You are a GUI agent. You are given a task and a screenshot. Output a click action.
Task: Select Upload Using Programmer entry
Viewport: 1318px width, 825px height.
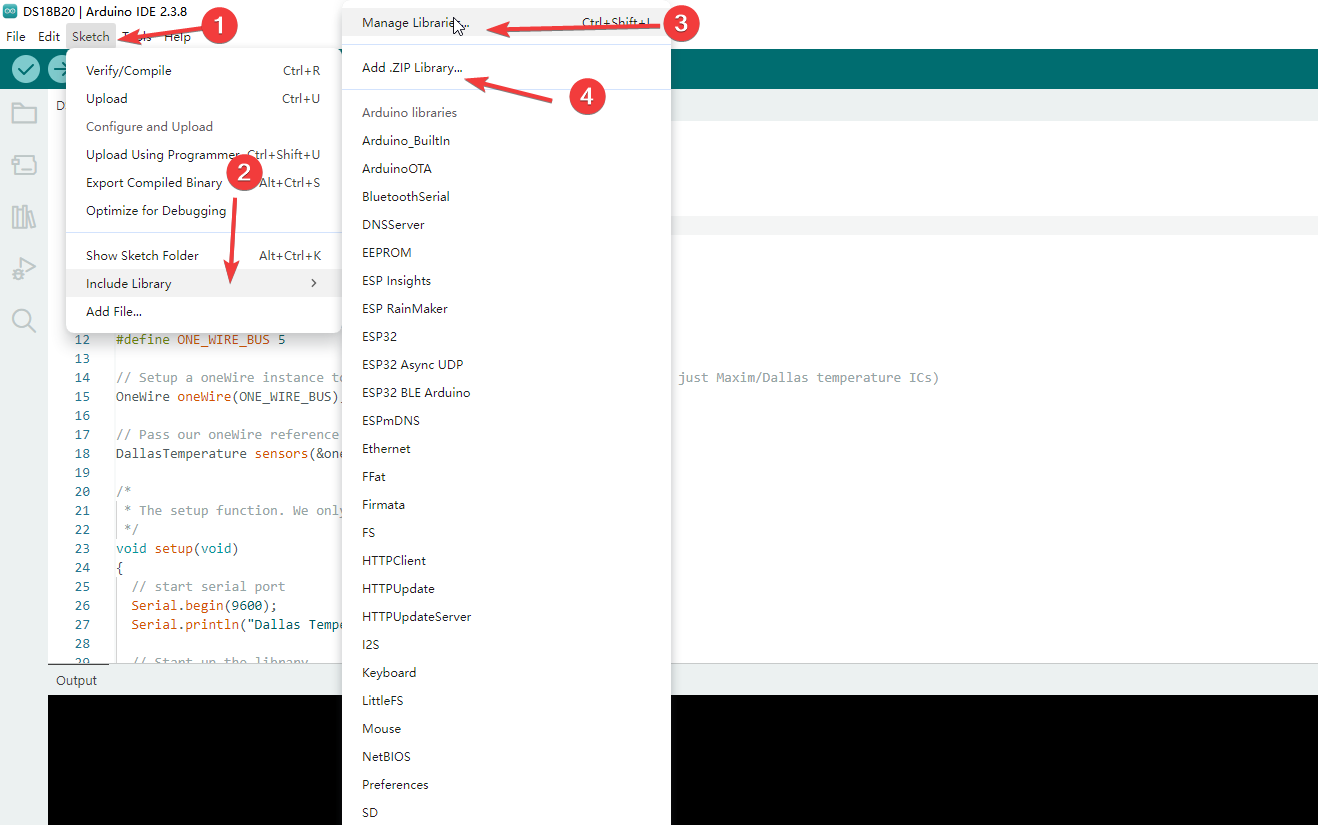[x=203, y=155]
